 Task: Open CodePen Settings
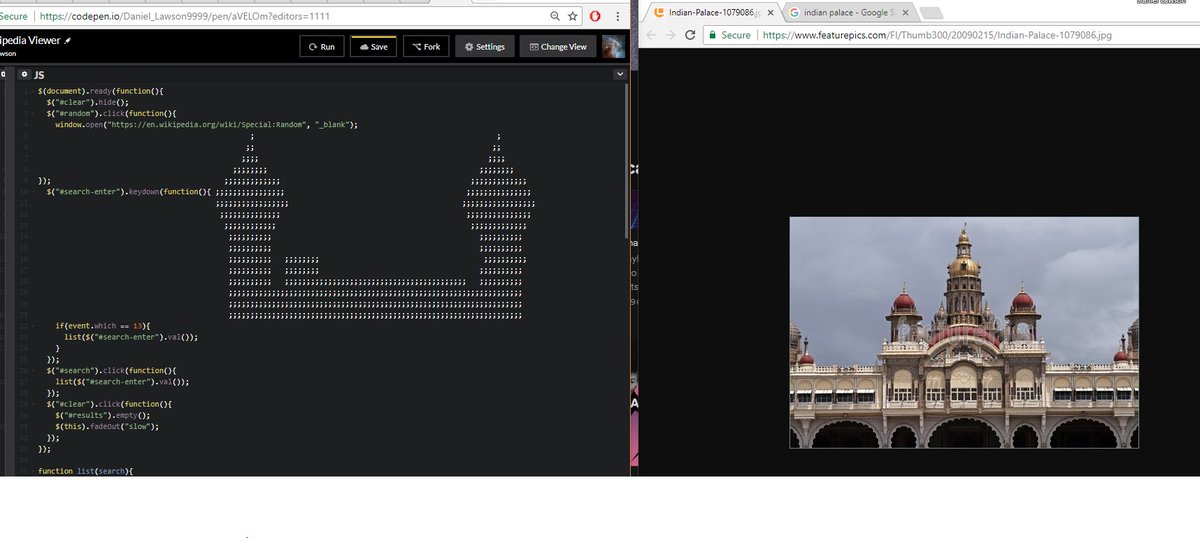click(485, 47)
